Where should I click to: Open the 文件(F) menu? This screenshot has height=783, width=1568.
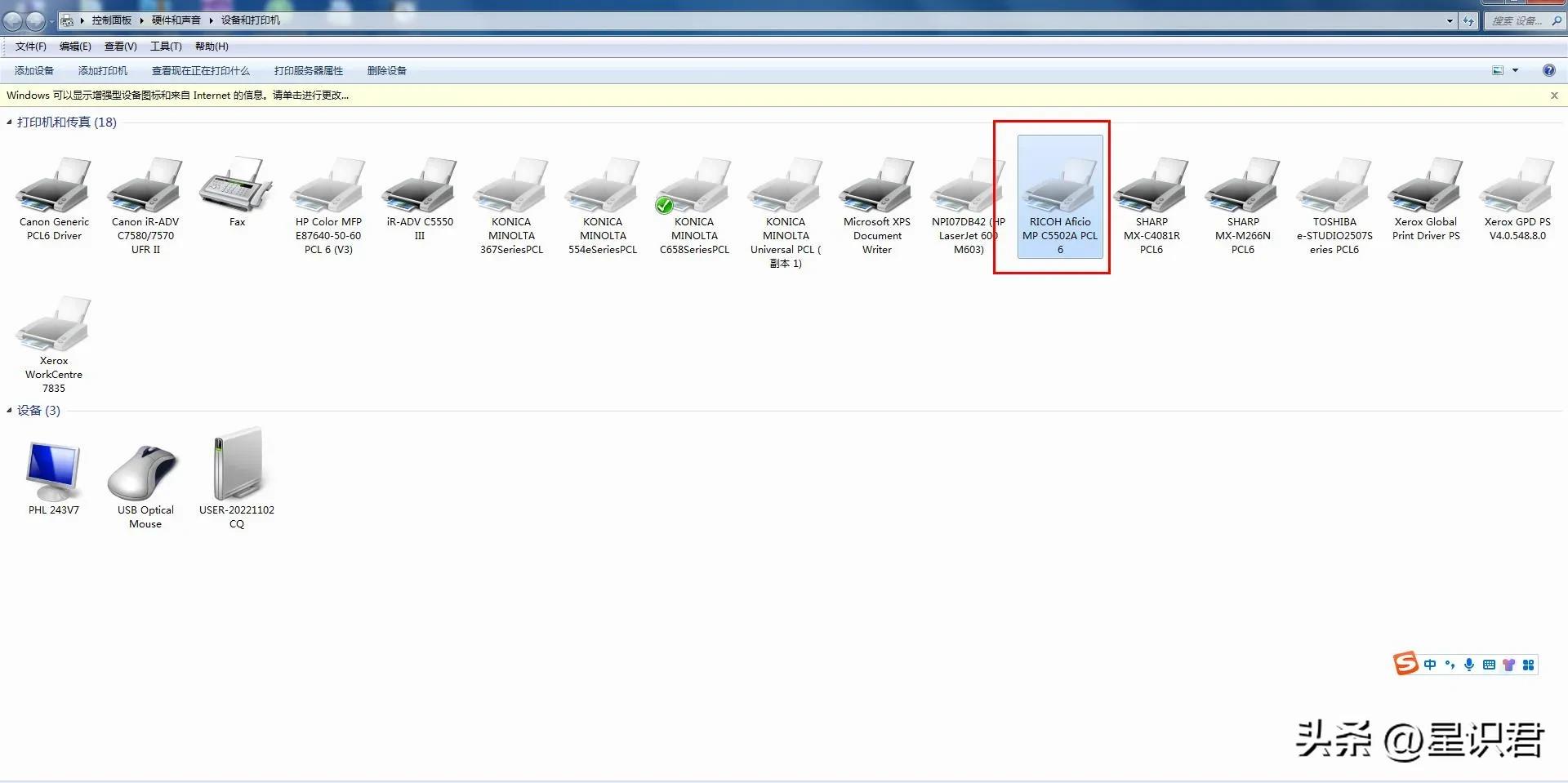point(30,47)
